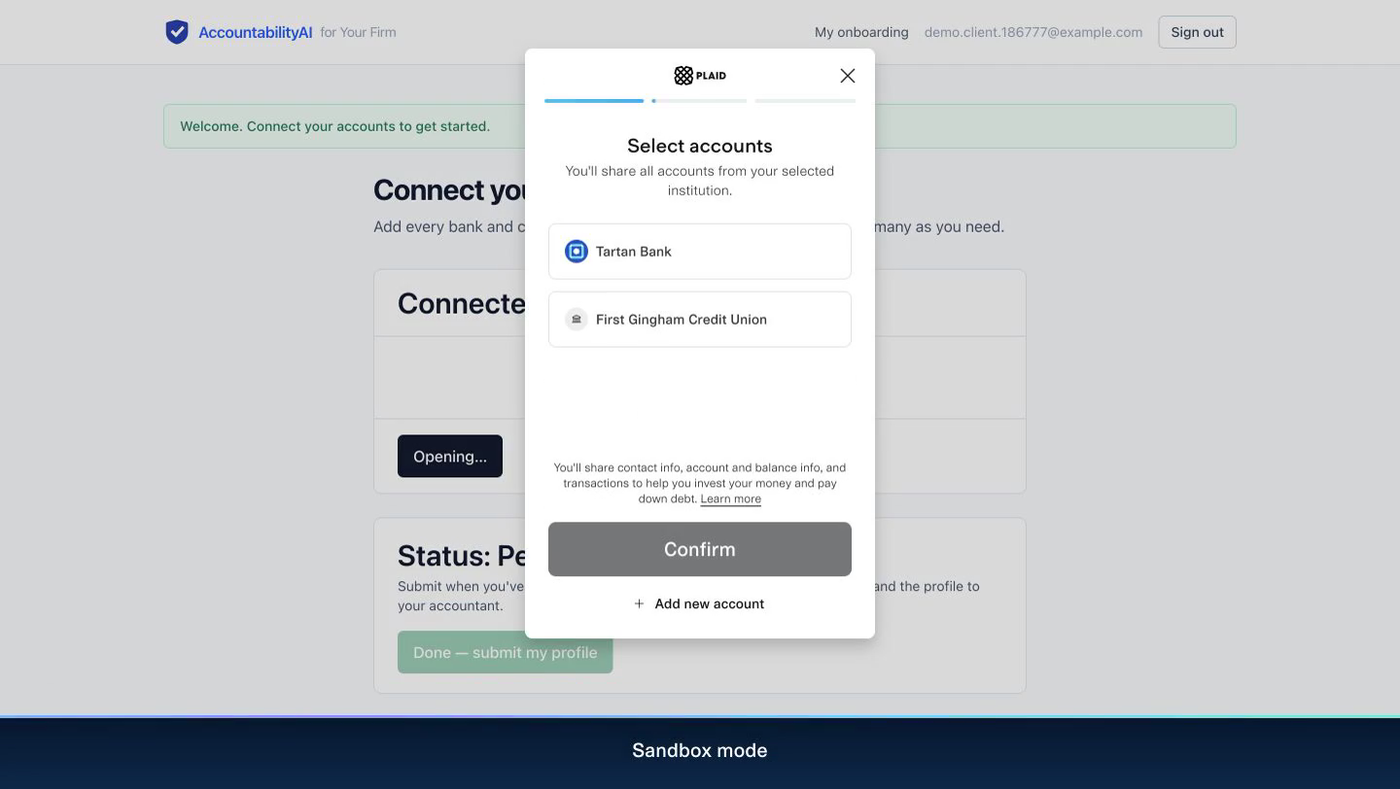Click the welcome message banner text
Viewport: 1400px width, 789px height.
point(335,126)
